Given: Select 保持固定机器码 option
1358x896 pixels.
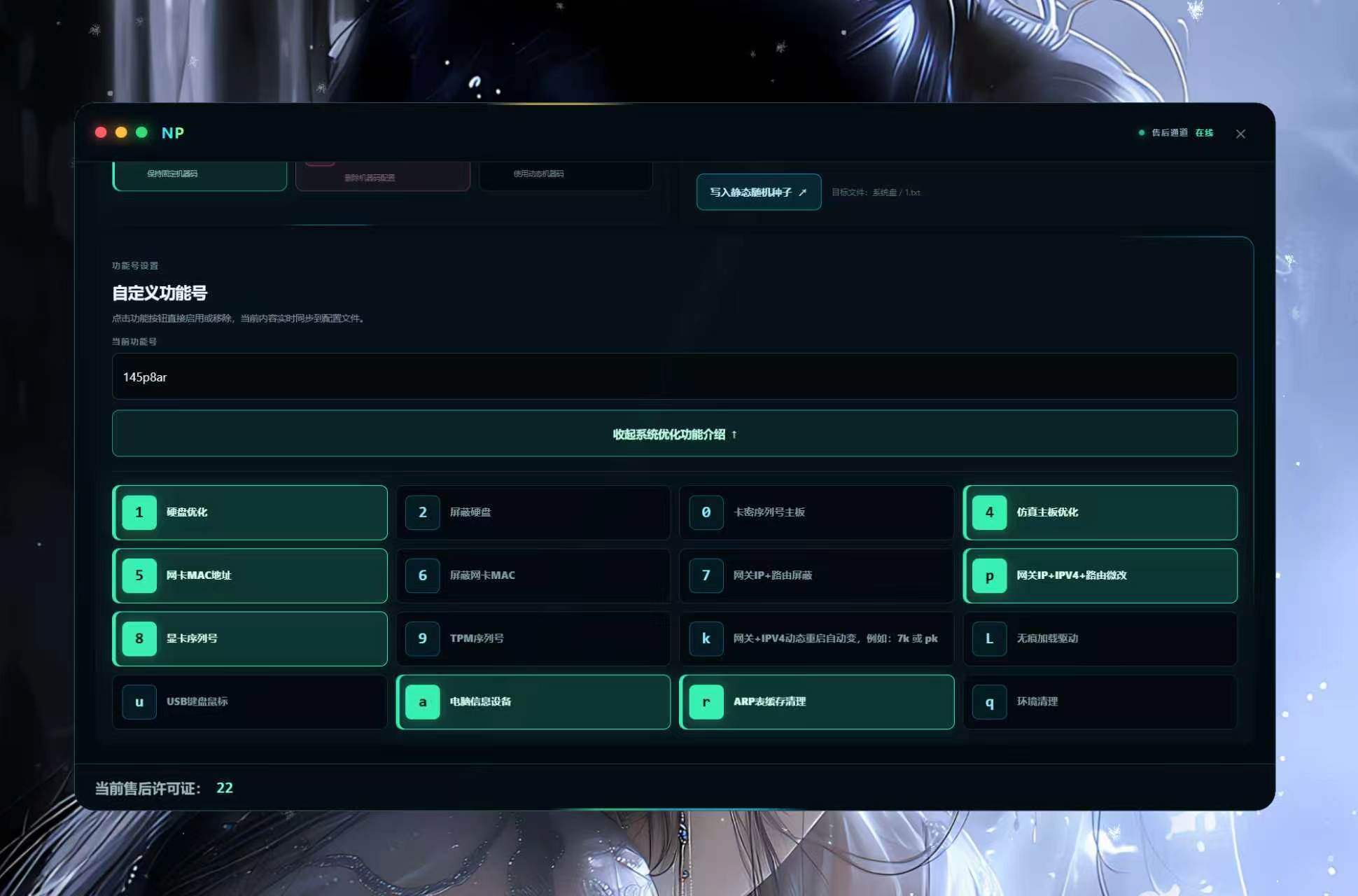Looking at the screenshot, I should [x=199, y=175].
